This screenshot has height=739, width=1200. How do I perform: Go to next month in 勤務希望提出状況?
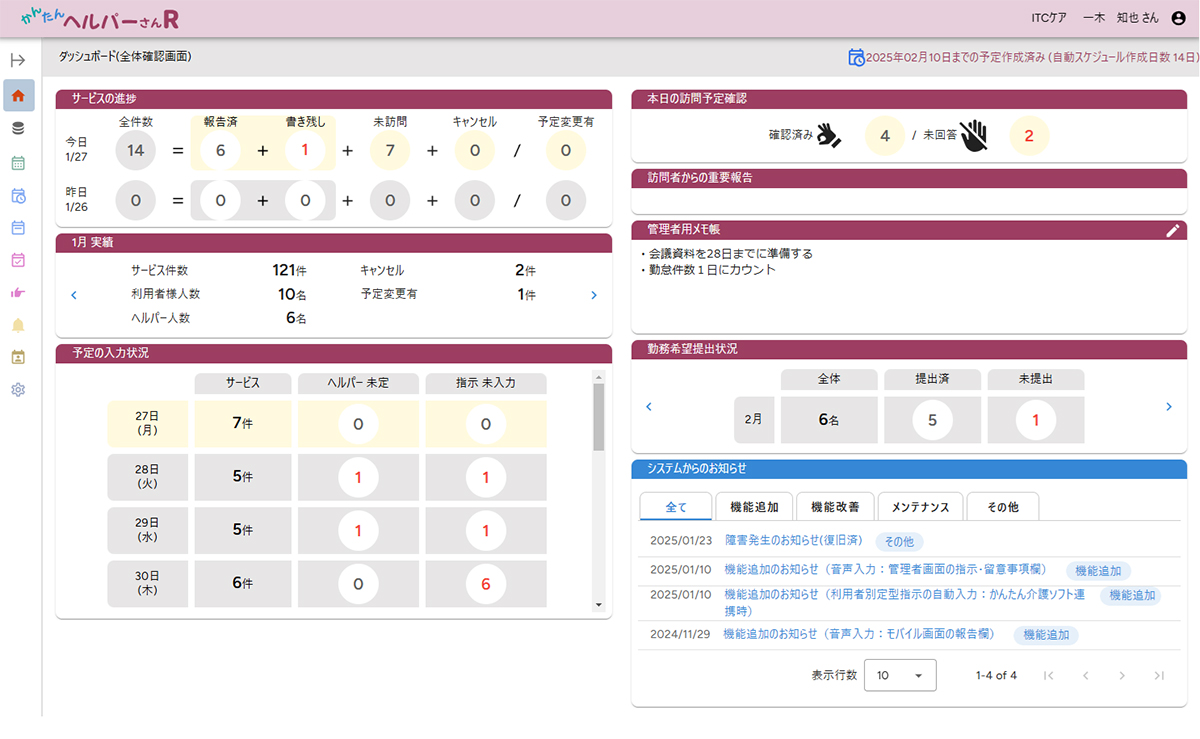coord(1169,406)
